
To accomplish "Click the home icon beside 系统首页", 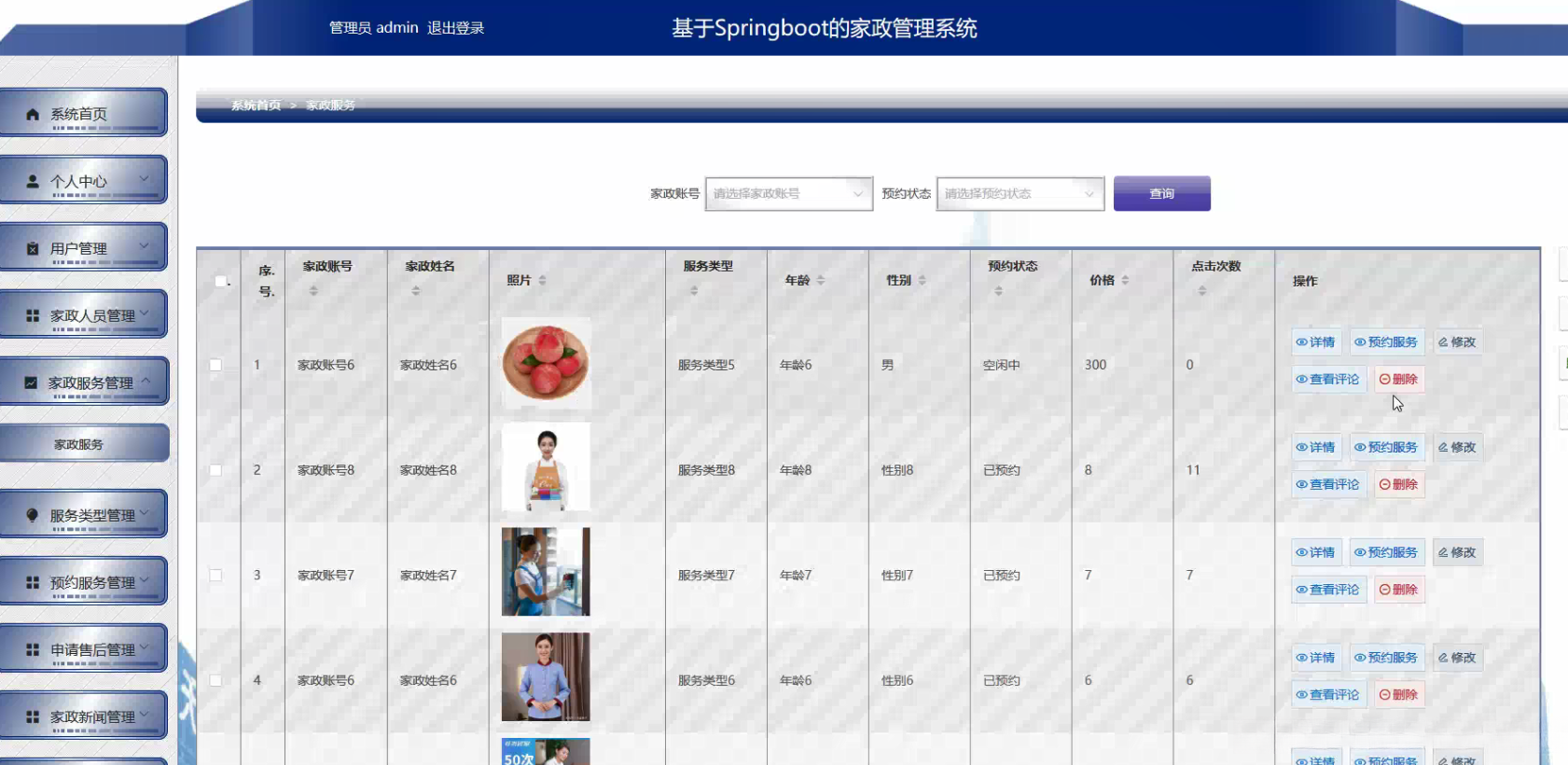I will click(33, 114).
